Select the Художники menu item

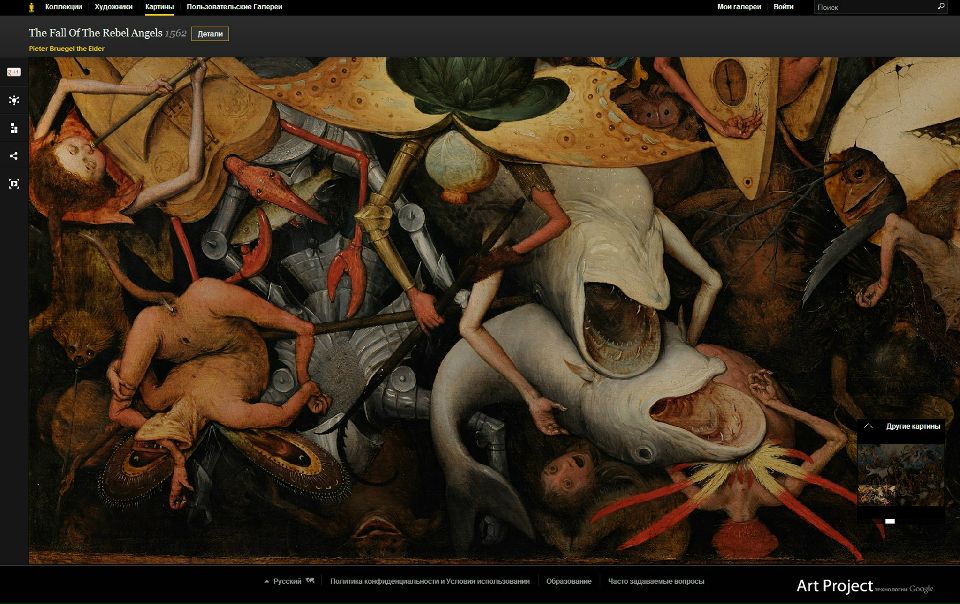click(113, 7)
